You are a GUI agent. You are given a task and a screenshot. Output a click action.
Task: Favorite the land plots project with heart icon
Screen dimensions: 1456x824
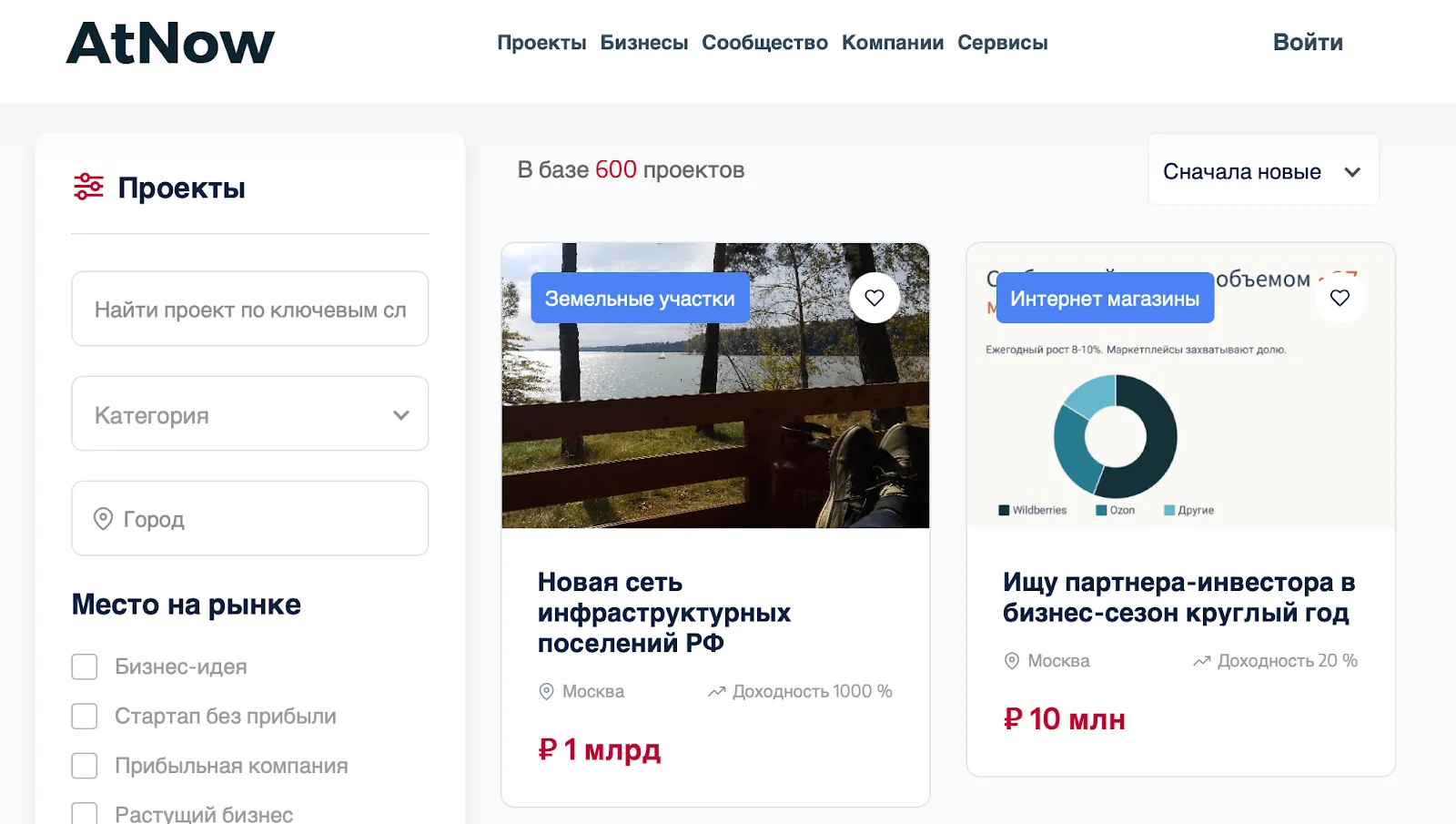[875, 298]
